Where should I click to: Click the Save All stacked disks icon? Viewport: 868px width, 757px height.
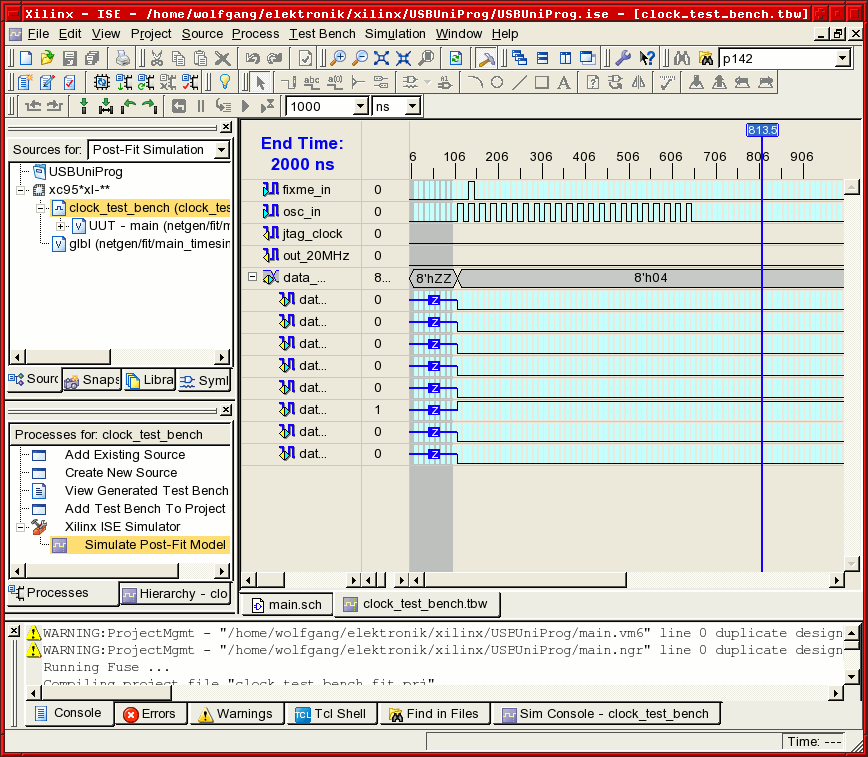92,58
